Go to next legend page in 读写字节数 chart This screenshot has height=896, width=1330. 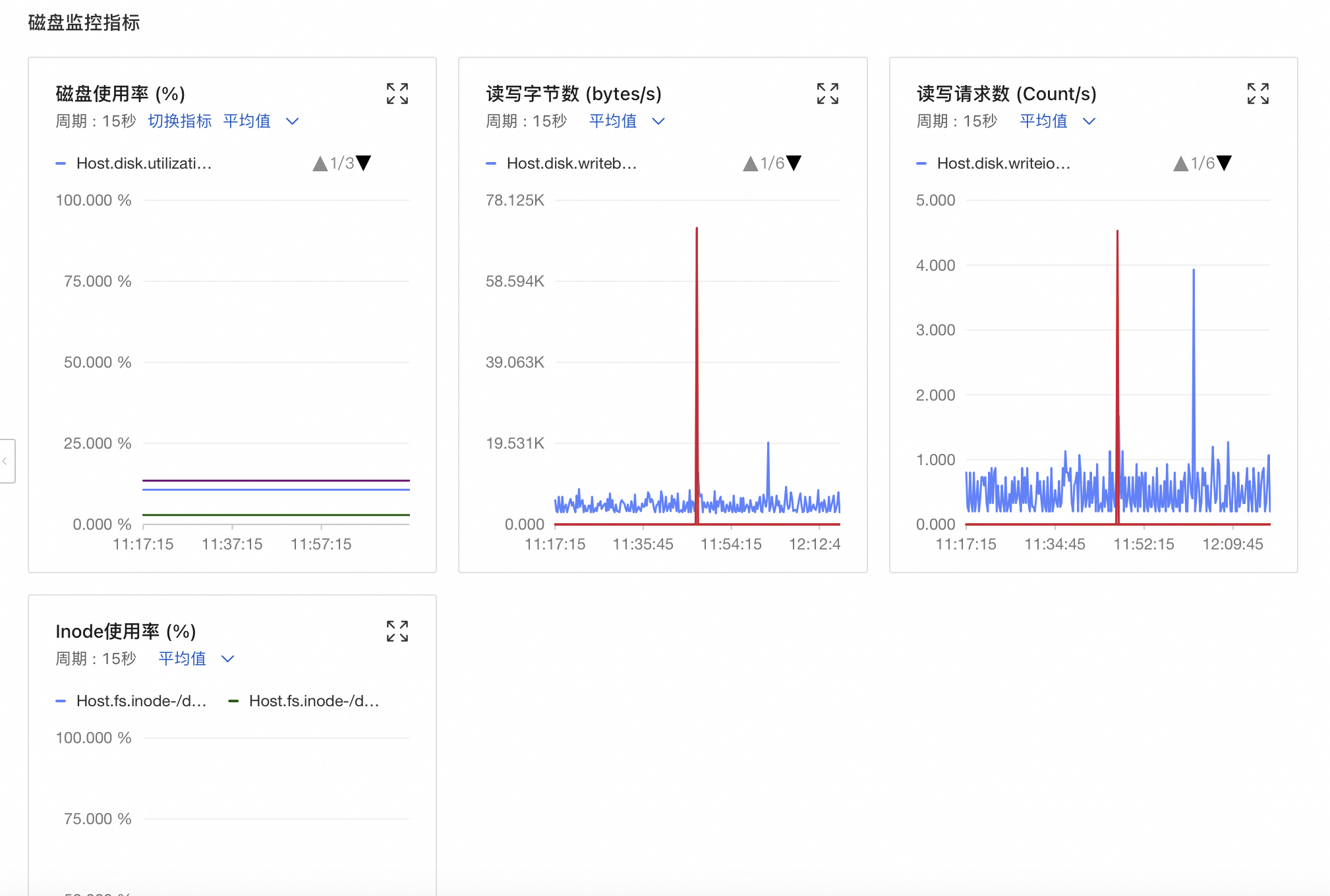[x=794, y=163]
